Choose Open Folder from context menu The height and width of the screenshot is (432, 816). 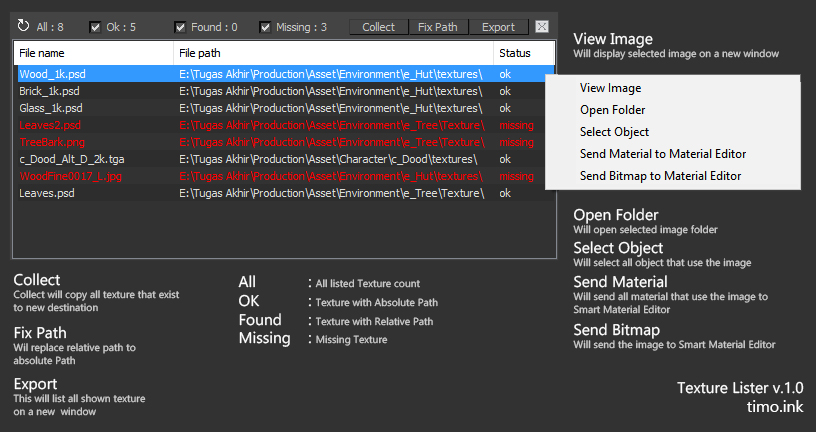click(x=612, y=110)
